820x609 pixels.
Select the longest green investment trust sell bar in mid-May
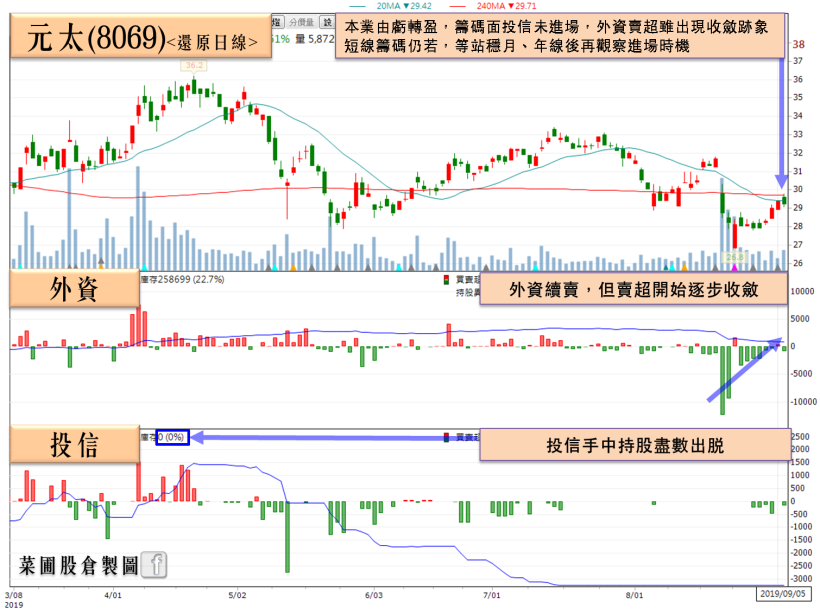(287, 537)
